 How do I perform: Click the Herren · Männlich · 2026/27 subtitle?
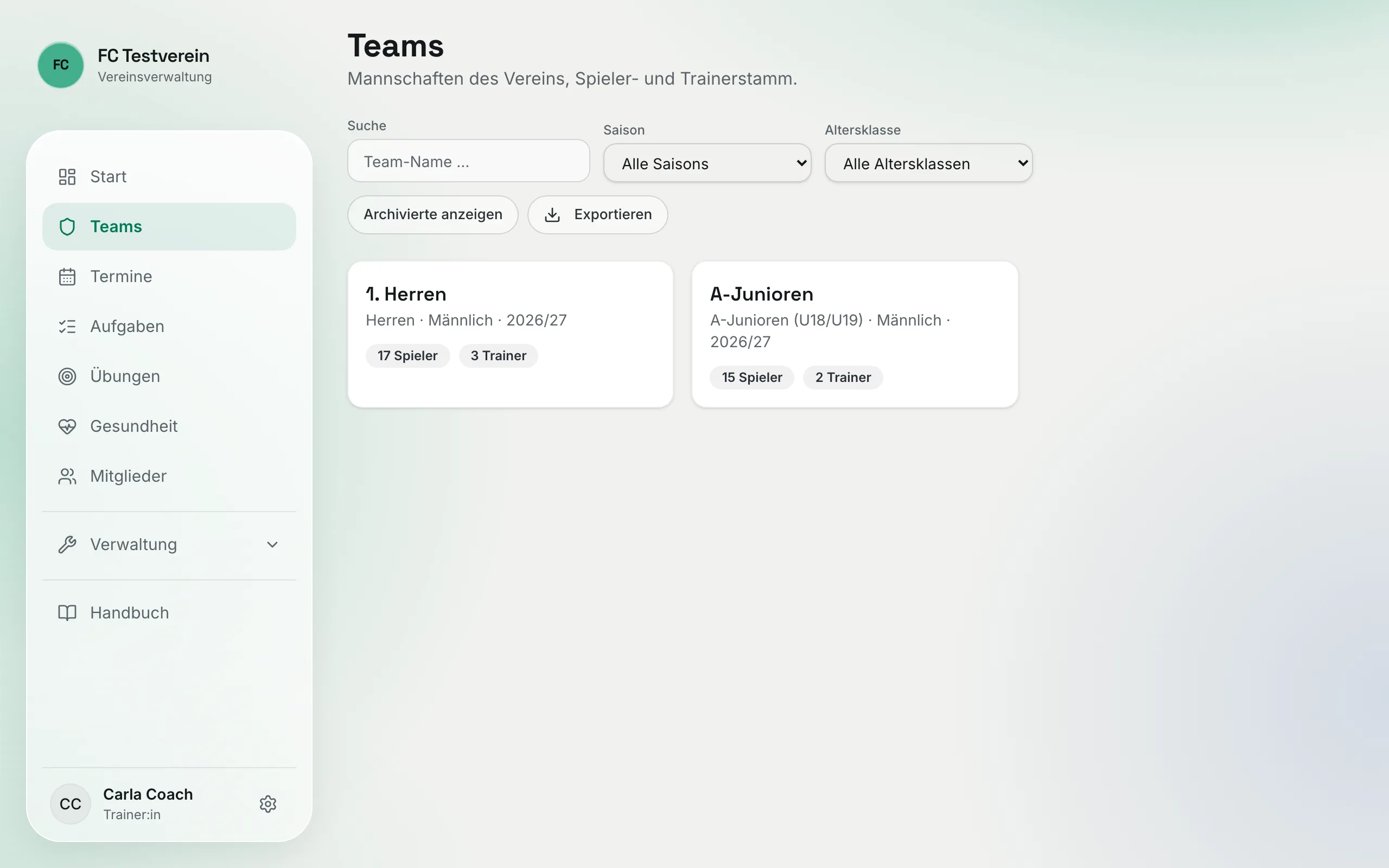click(466, 320)
